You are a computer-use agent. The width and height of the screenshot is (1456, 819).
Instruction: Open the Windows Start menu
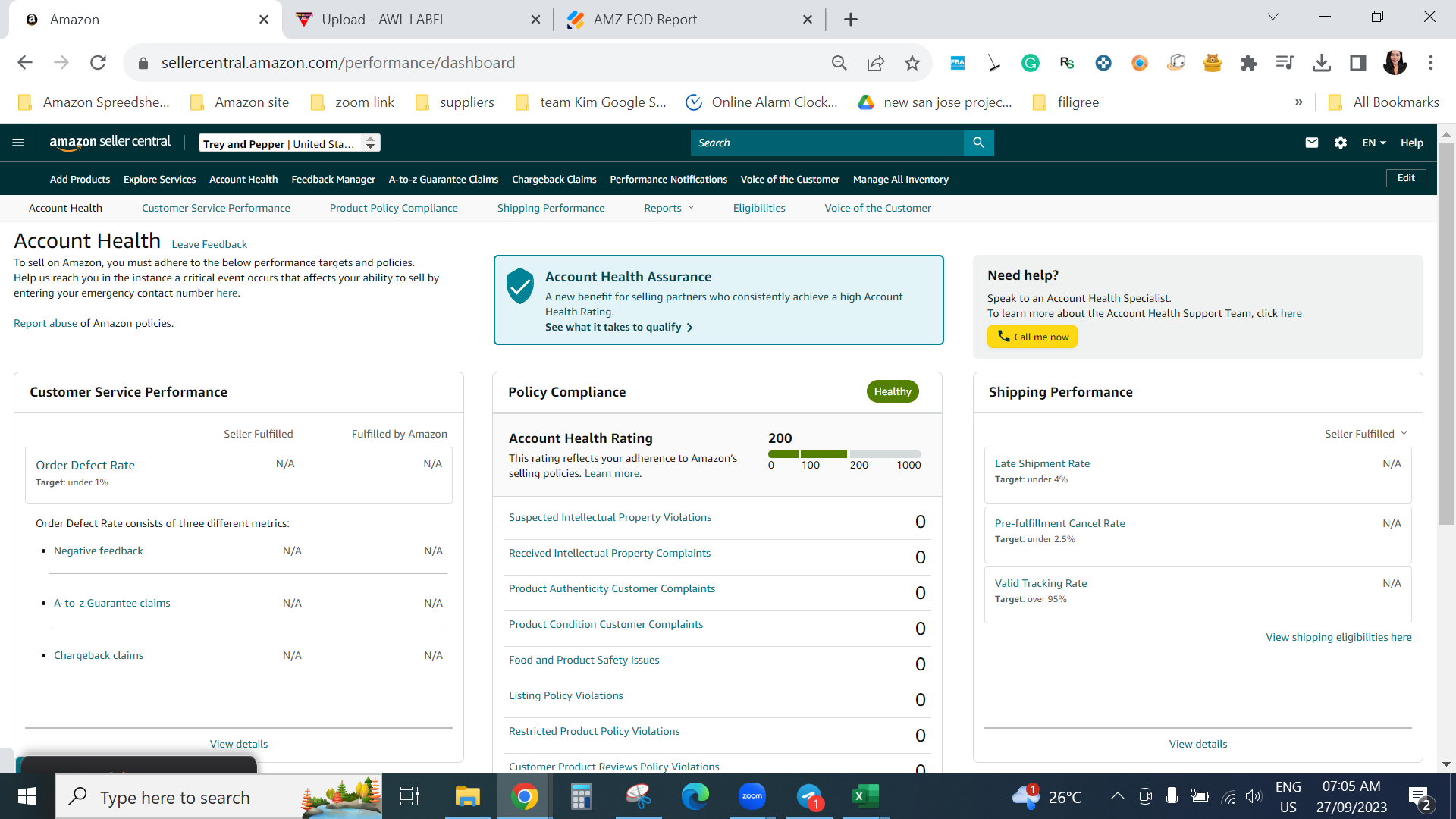coord(27,796)
